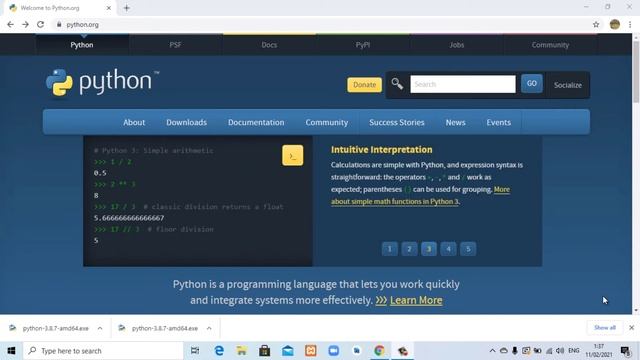Open the volume control in the tray
This screenshot has width=640, height=360.
560,351
